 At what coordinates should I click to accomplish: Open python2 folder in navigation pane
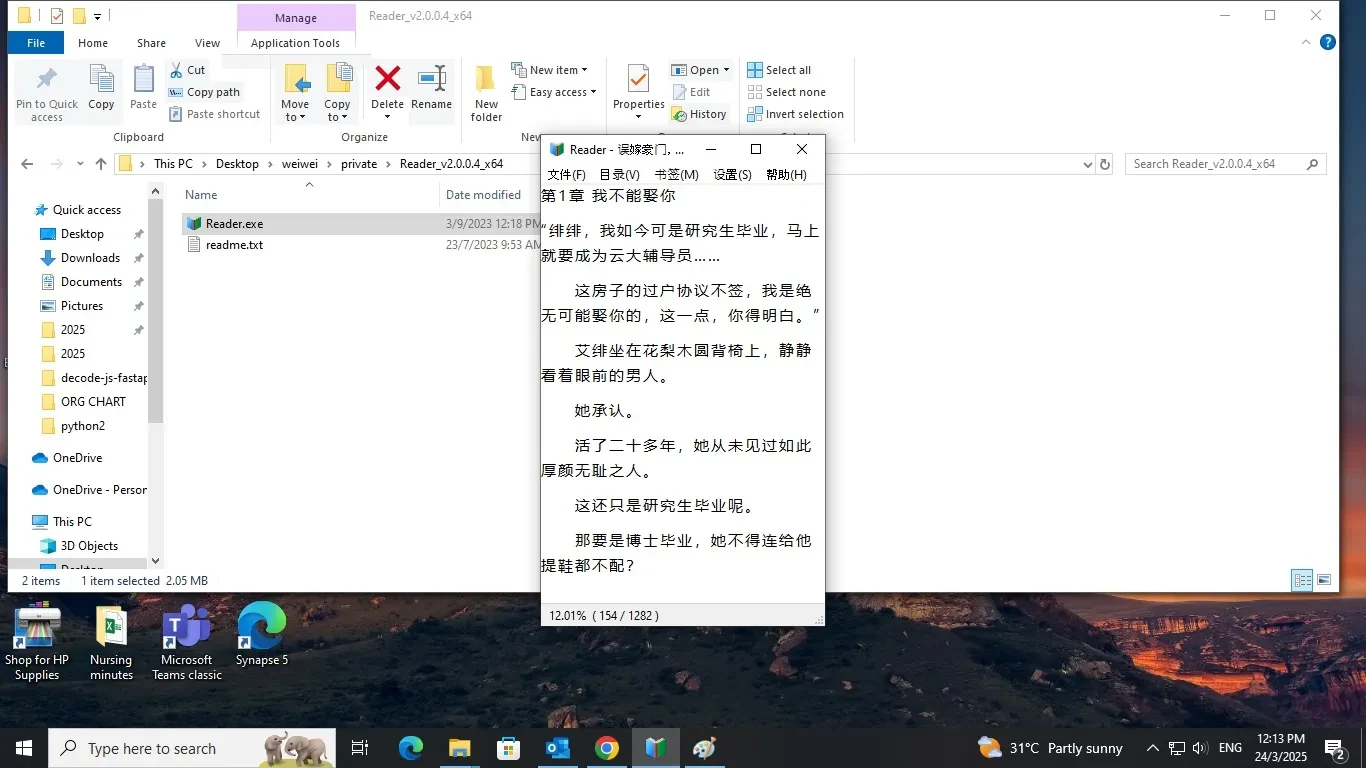click(83, 426)
